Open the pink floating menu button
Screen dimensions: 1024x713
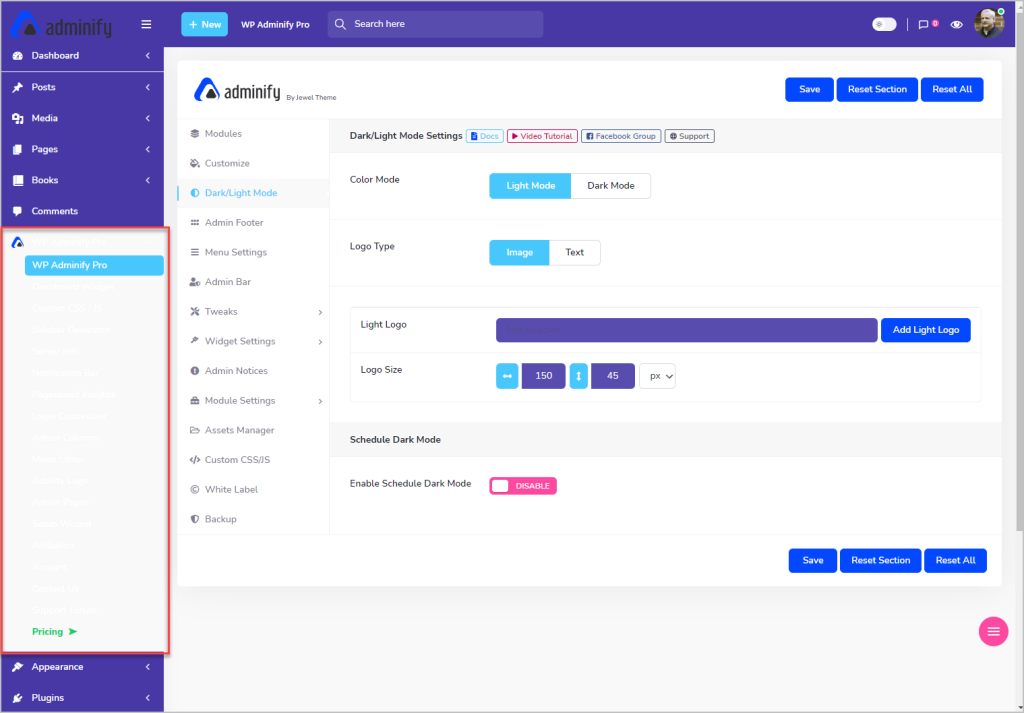tap(993, 631)
